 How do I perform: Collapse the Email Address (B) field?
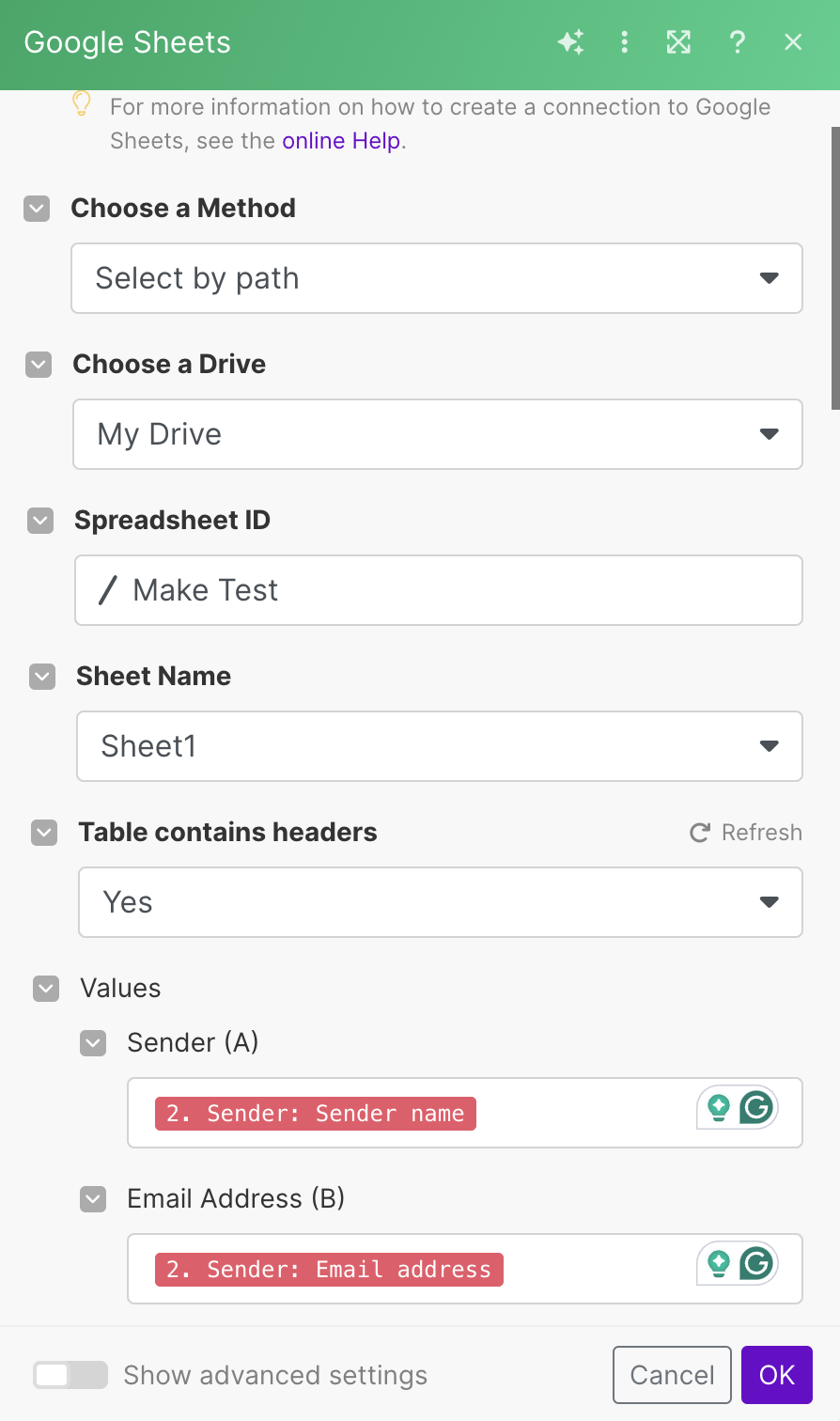coord(93,1199)
